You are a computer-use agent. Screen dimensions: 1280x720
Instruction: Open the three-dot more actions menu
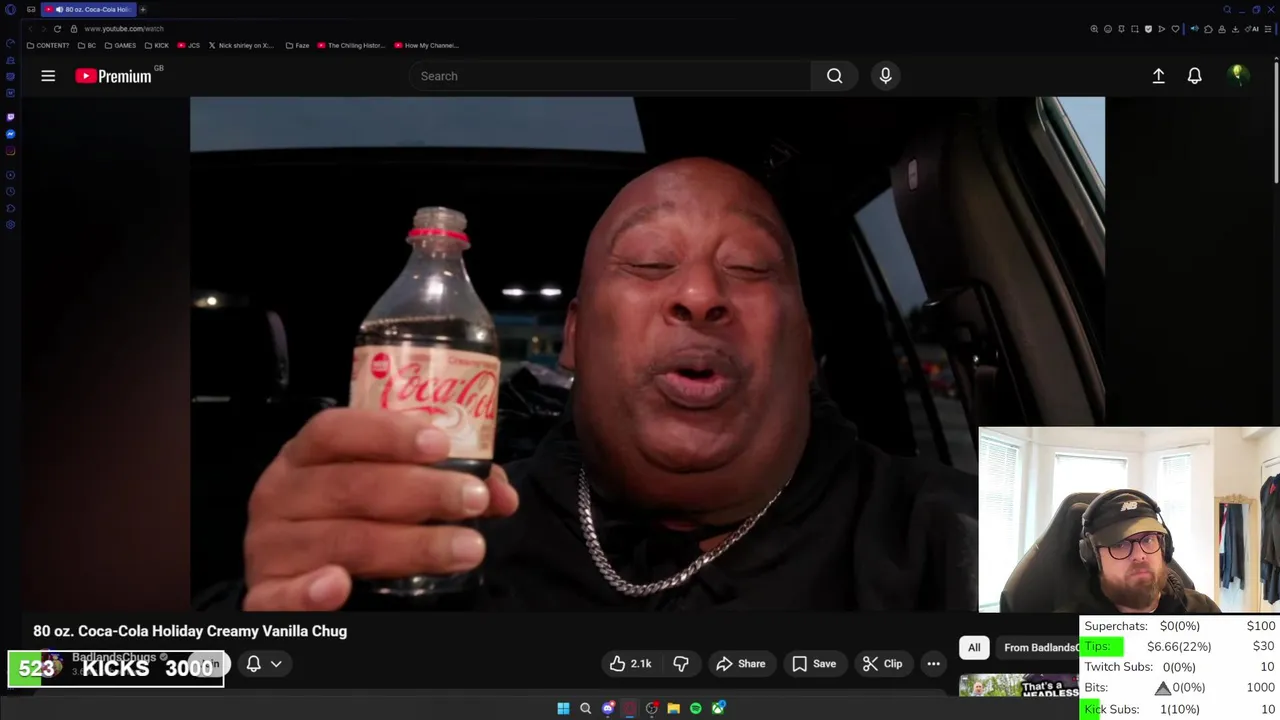tap(933, 664)
